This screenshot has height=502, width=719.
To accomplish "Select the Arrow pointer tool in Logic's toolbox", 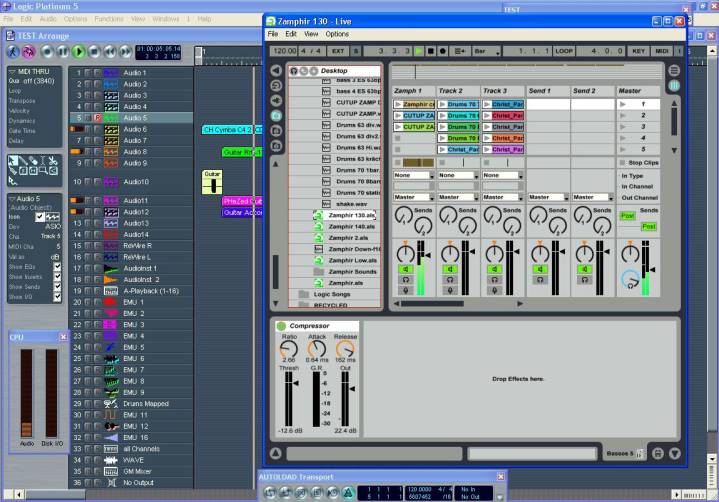I will 13,161.
